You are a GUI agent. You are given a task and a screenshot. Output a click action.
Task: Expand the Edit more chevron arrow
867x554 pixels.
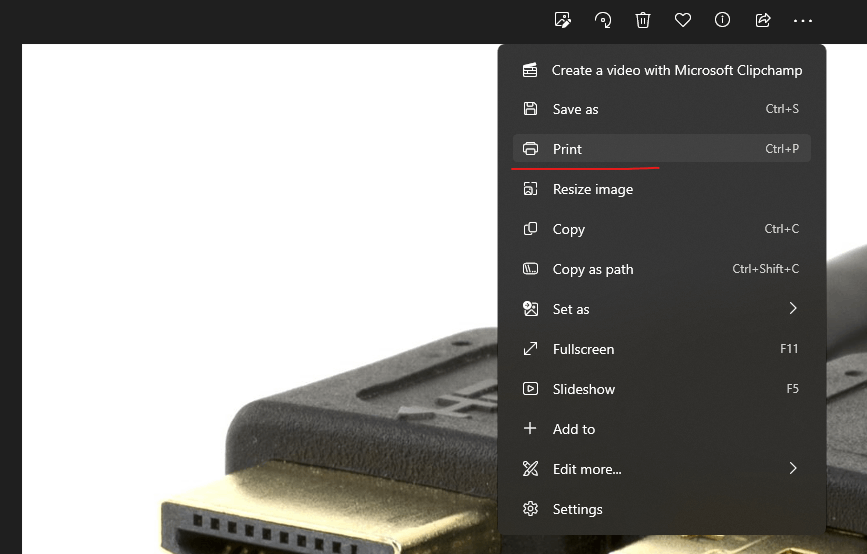click(793, 468)
